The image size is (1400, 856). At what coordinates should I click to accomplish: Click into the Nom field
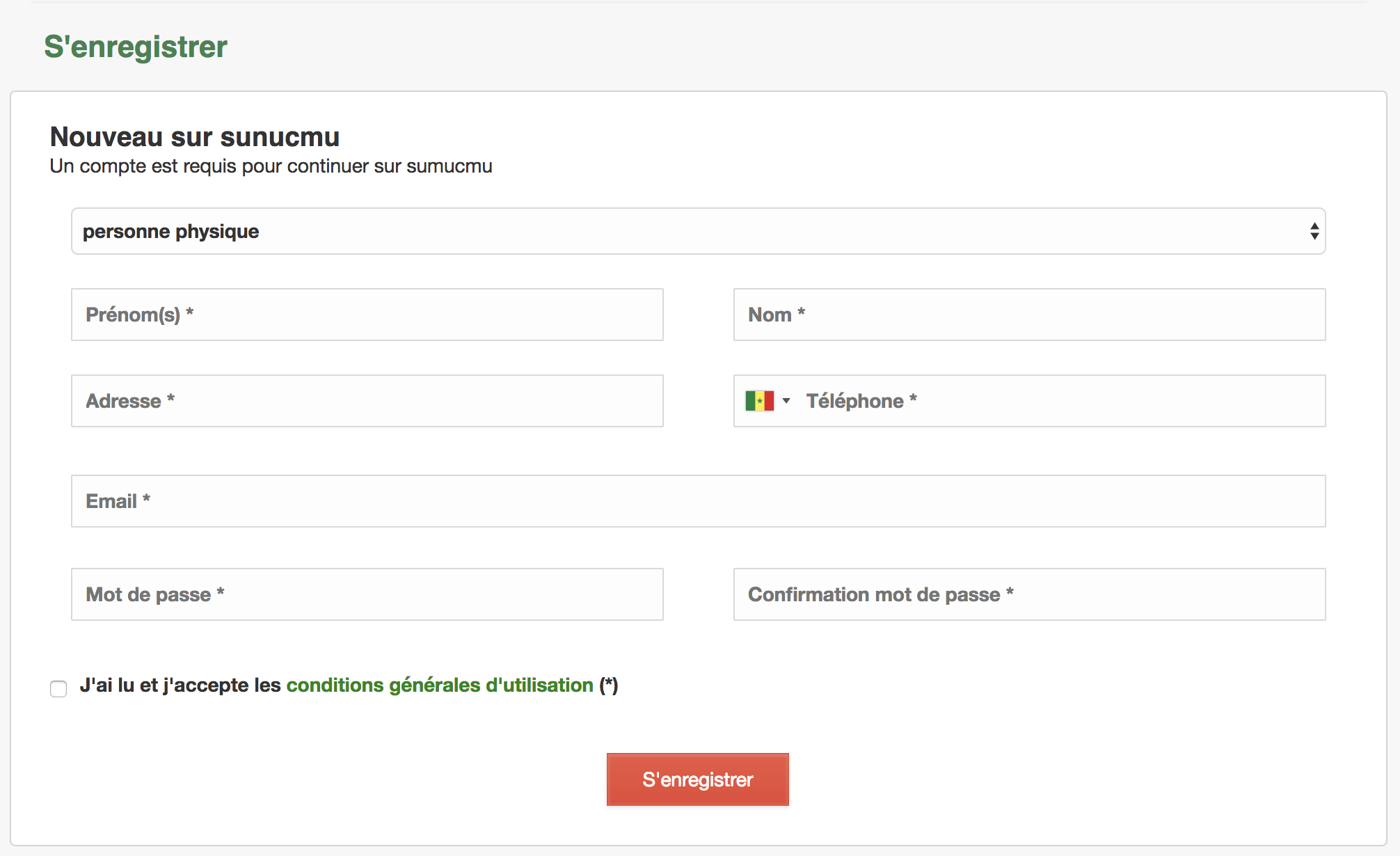1028,315
